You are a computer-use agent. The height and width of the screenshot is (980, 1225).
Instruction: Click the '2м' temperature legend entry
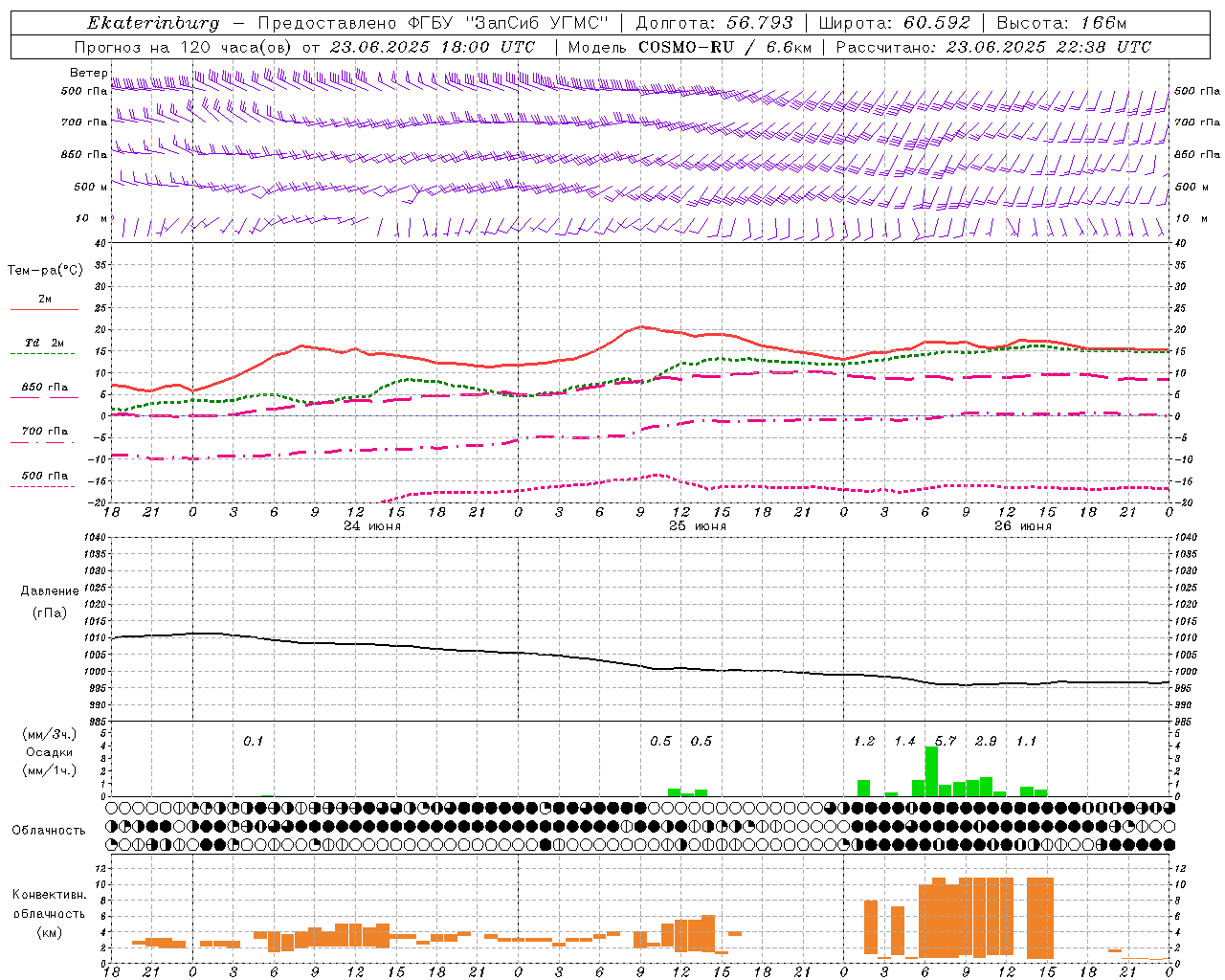(x=45, y=300)
